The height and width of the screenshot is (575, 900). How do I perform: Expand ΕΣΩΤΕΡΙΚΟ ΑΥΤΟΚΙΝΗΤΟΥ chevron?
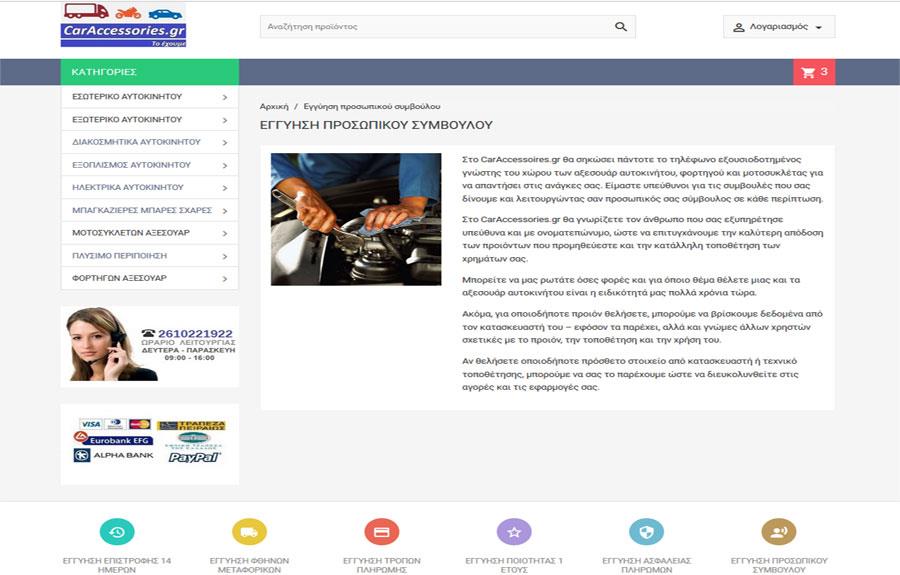(x=225, y=98)
